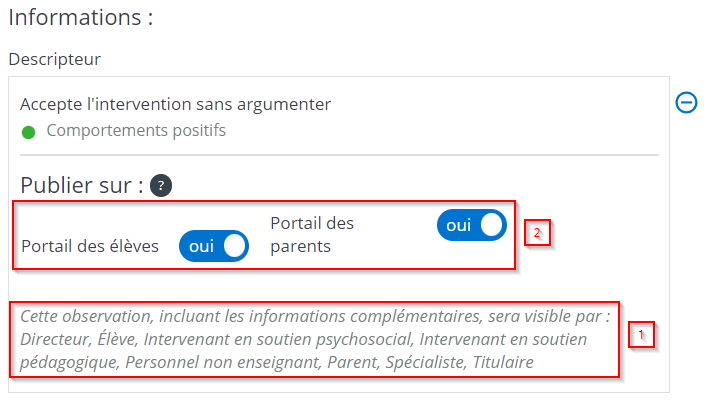Open the Publier sur help icon
This screenshot has width=707, height=403.
(161, 185)
